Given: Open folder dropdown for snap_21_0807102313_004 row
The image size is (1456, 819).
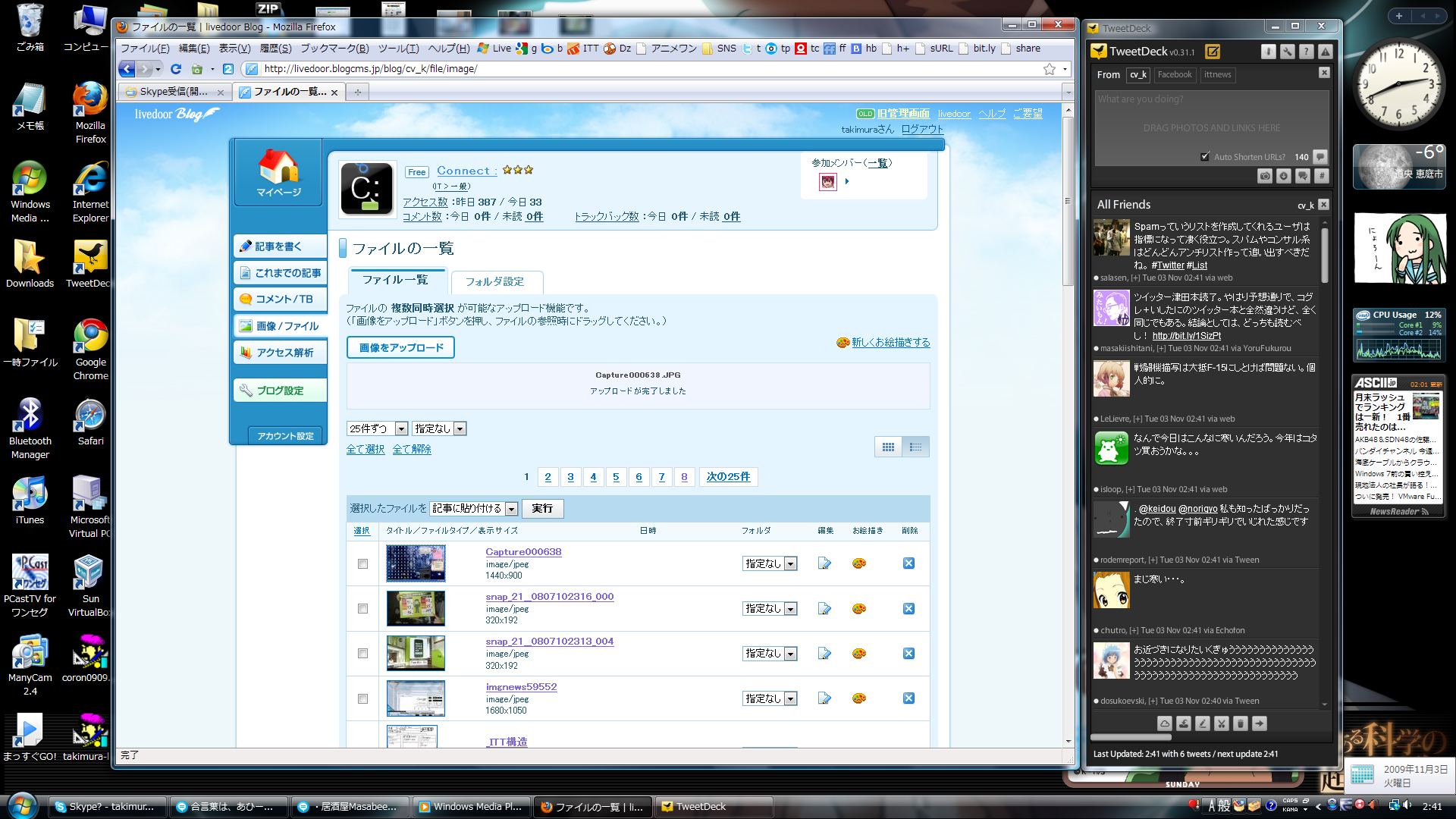Looking at the screenshot, I should pos(770,654).
